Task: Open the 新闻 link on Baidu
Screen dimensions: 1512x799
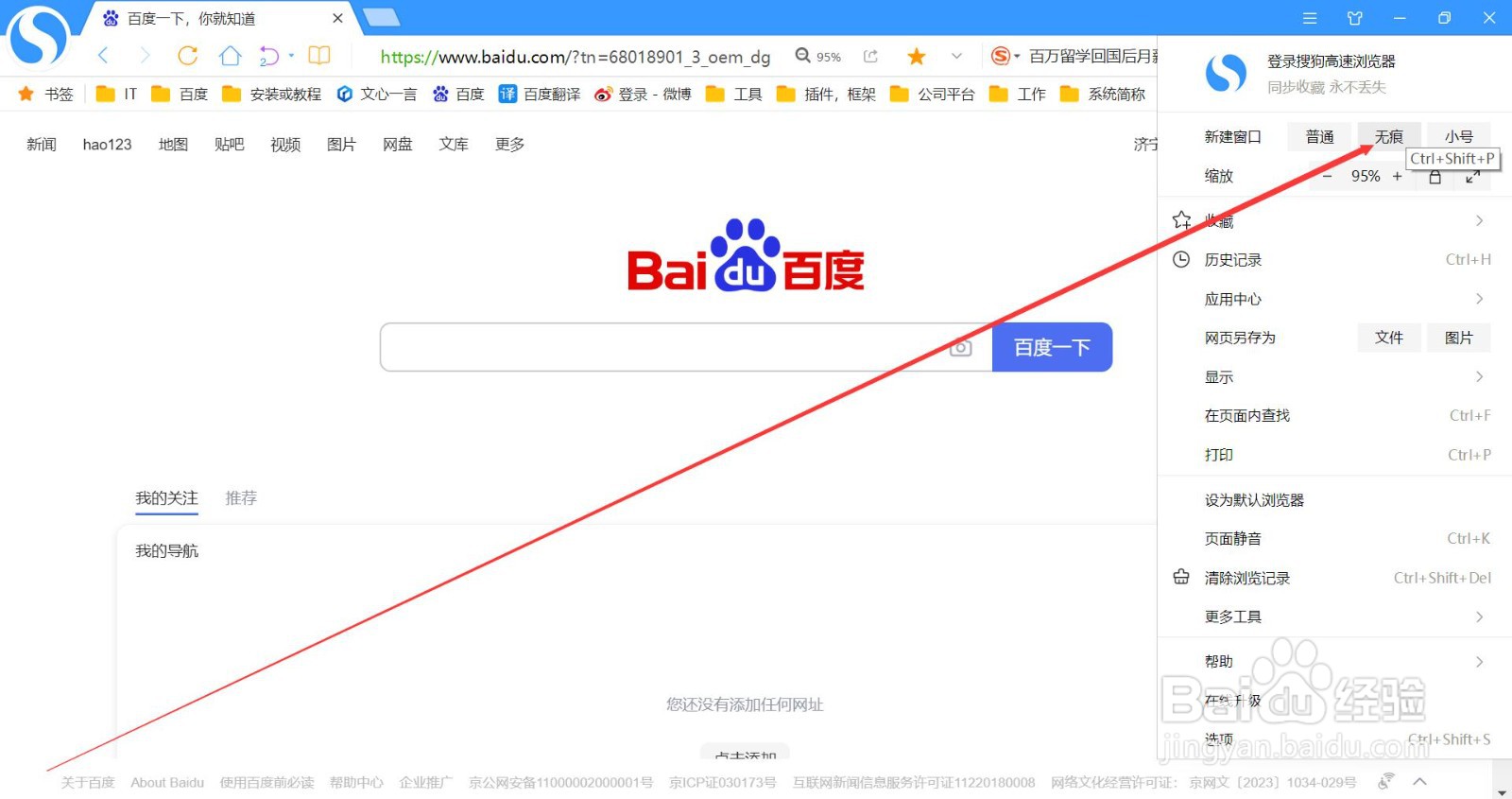Action: (x=42, y=144)
